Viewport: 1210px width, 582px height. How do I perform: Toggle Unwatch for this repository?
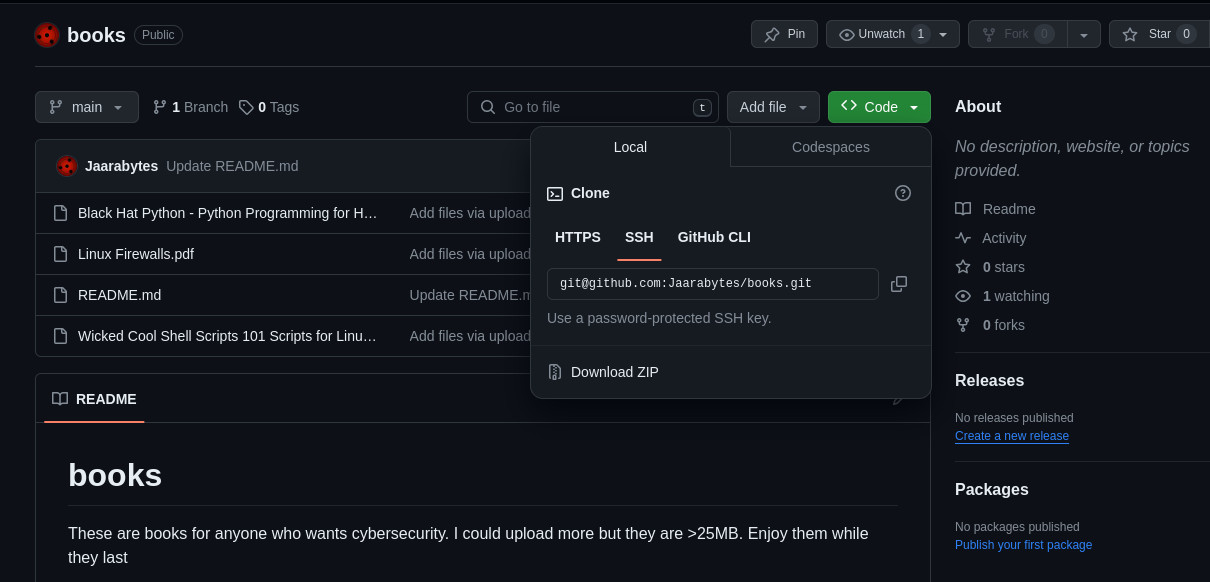pos(880,34)
